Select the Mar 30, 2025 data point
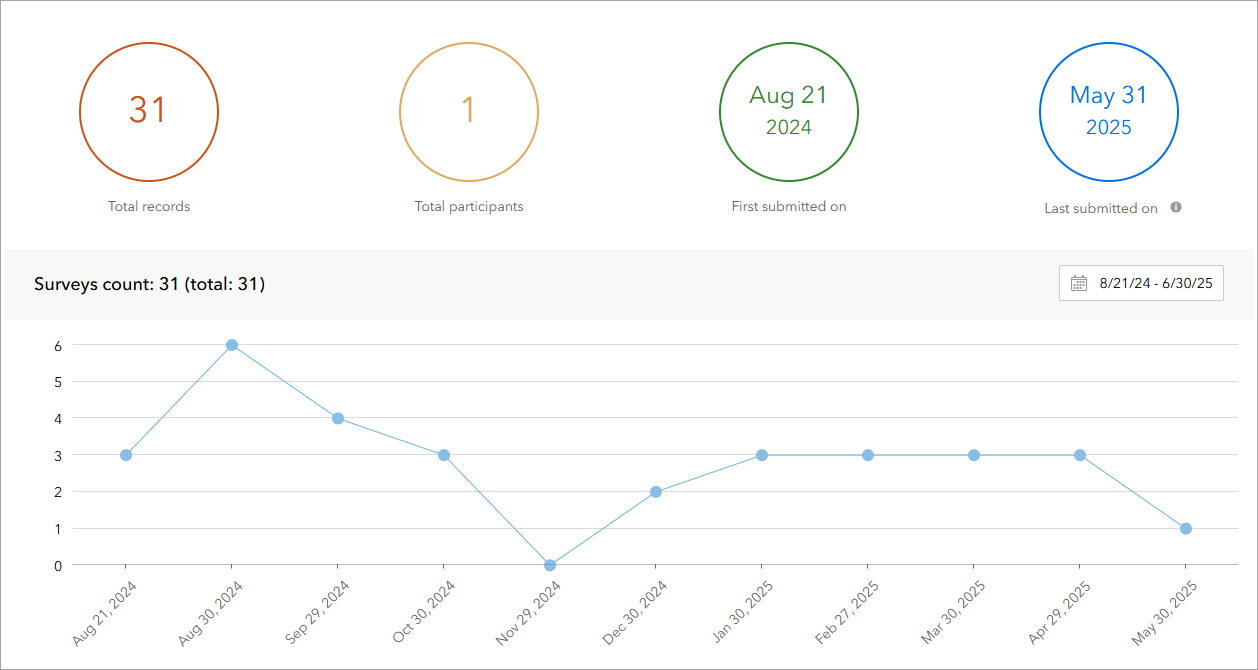The width and height of the screenshot is (1258, 670). pos(974,455)
